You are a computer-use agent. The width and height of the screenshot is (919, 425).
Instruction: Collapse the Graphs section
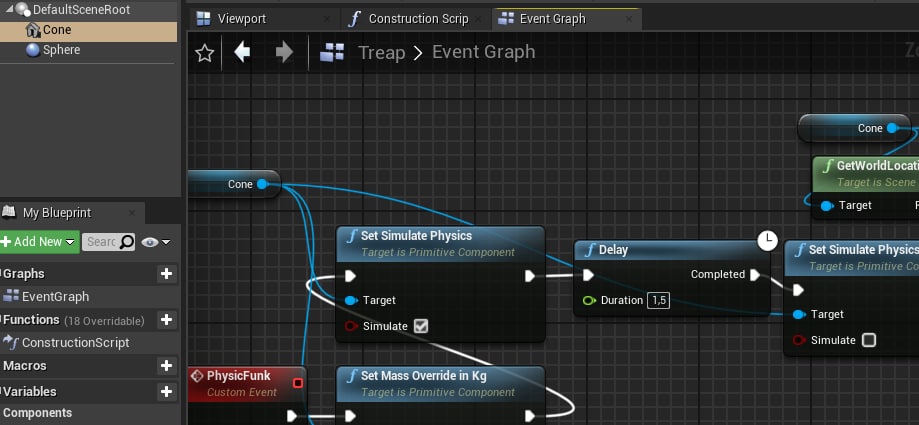[23, 274]
